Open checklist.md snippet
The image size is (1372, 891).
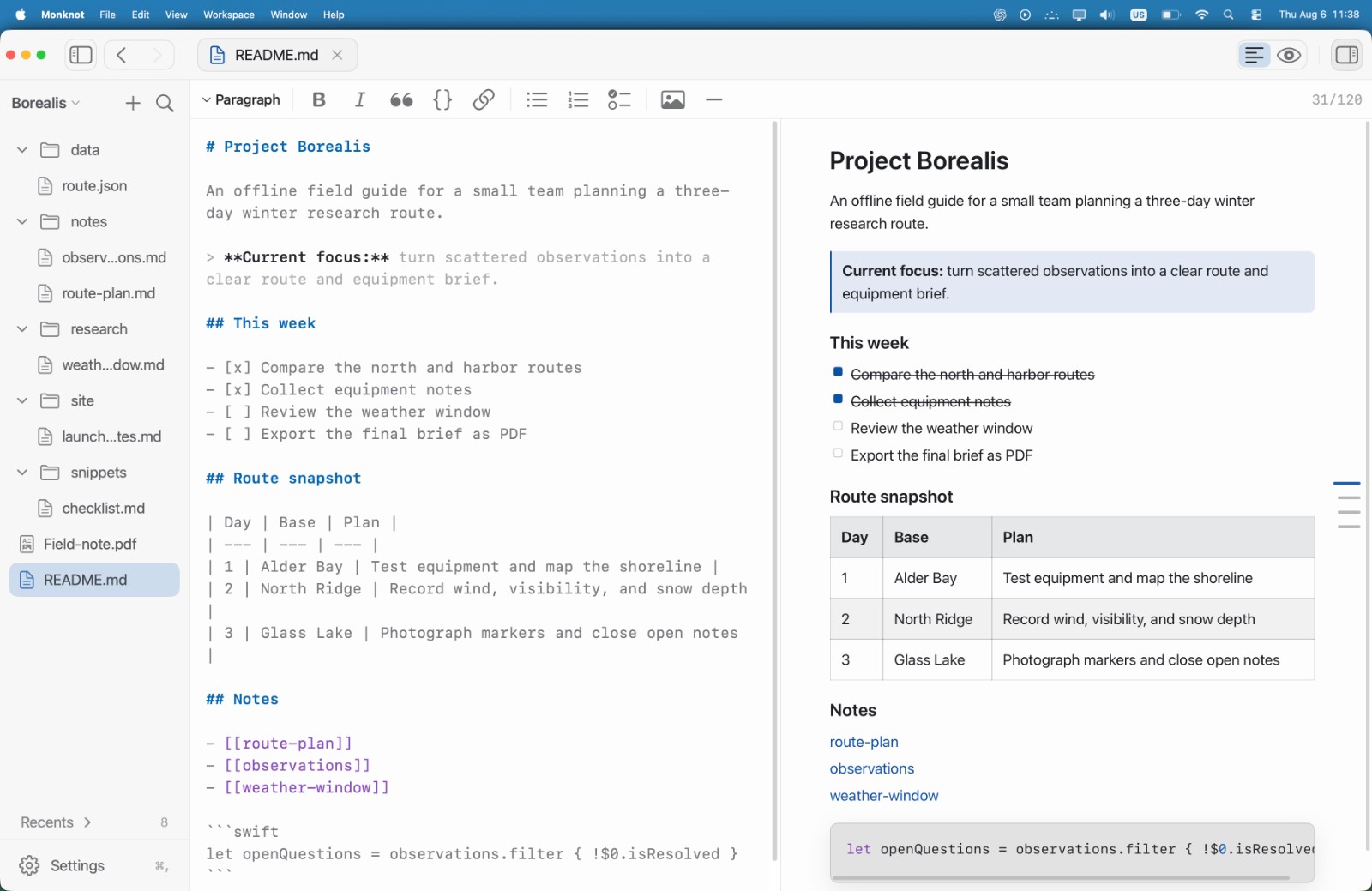[94, 509]
